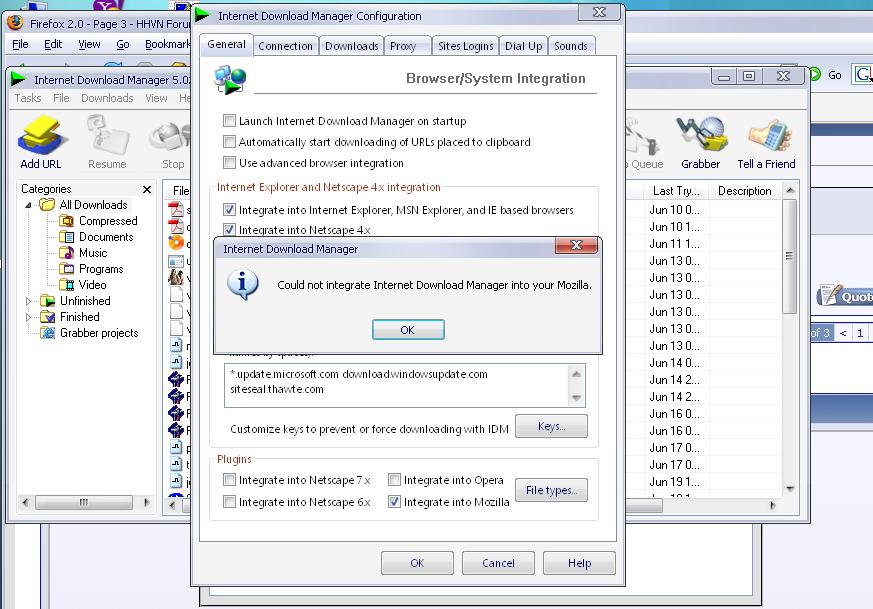Viewport: 873px width, 609px height.
Task: Switch to the Connection tab
Action: point(285,46)
